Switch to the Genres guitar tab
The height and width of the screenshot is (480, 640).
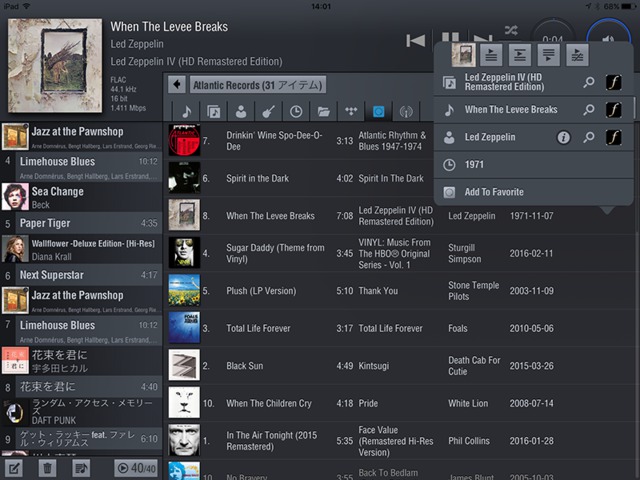(268, 111)
